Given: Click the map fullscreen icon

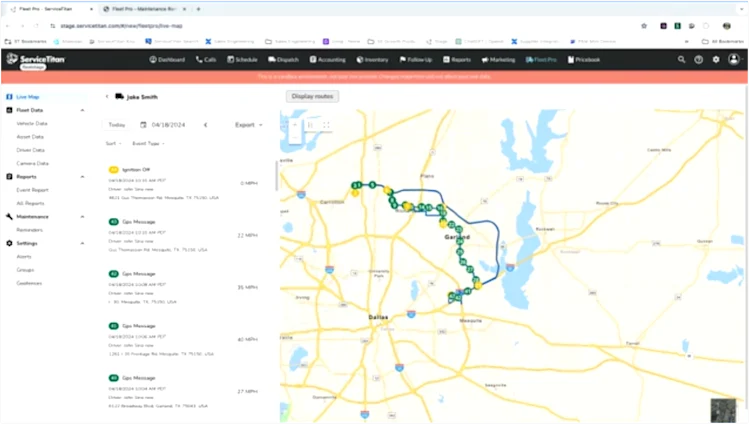Looking at the screenshot, I should pos(326,125).
